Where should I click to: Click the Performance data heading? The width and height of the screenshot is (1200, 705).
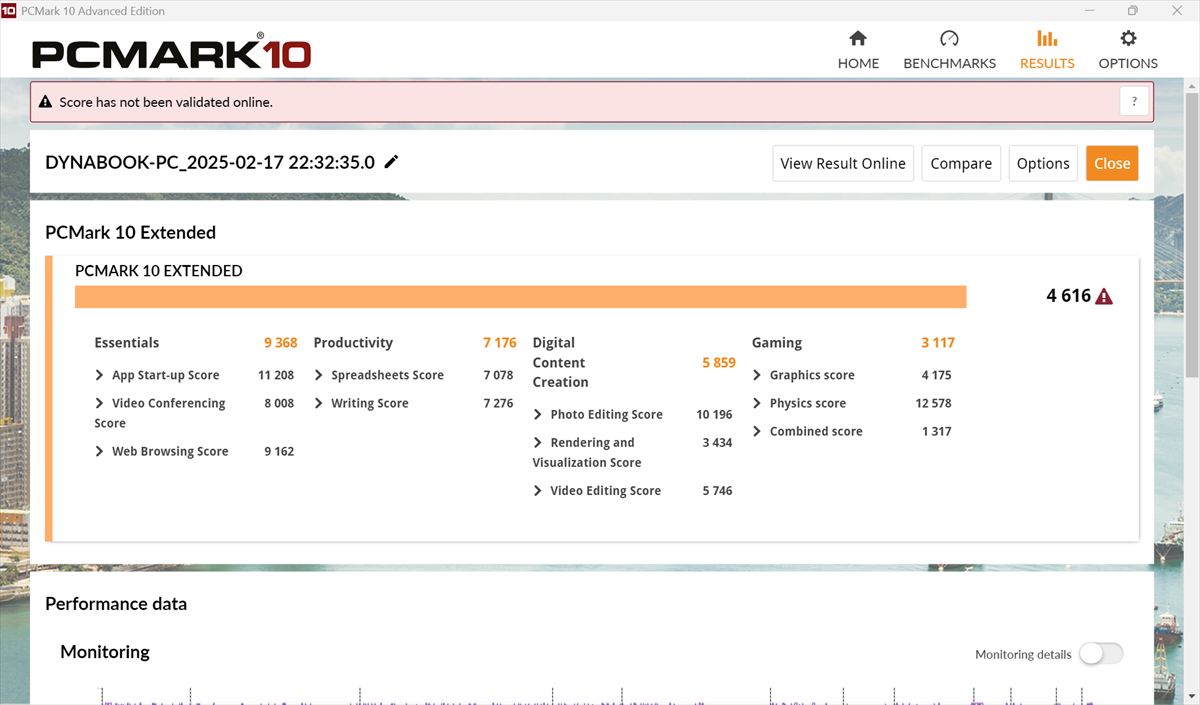click(x=116, y=603)
